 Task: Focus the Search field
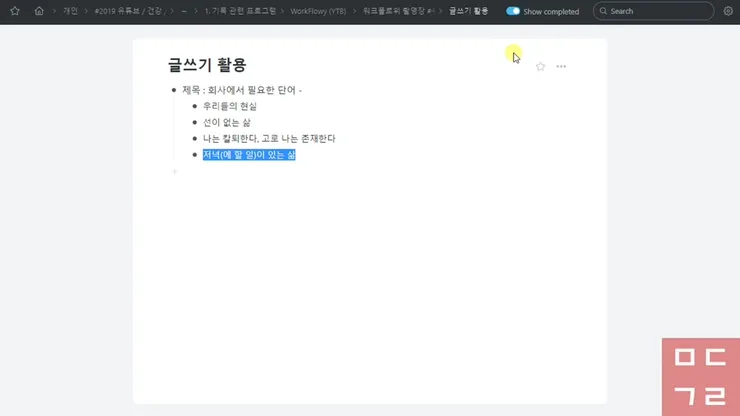653,11
